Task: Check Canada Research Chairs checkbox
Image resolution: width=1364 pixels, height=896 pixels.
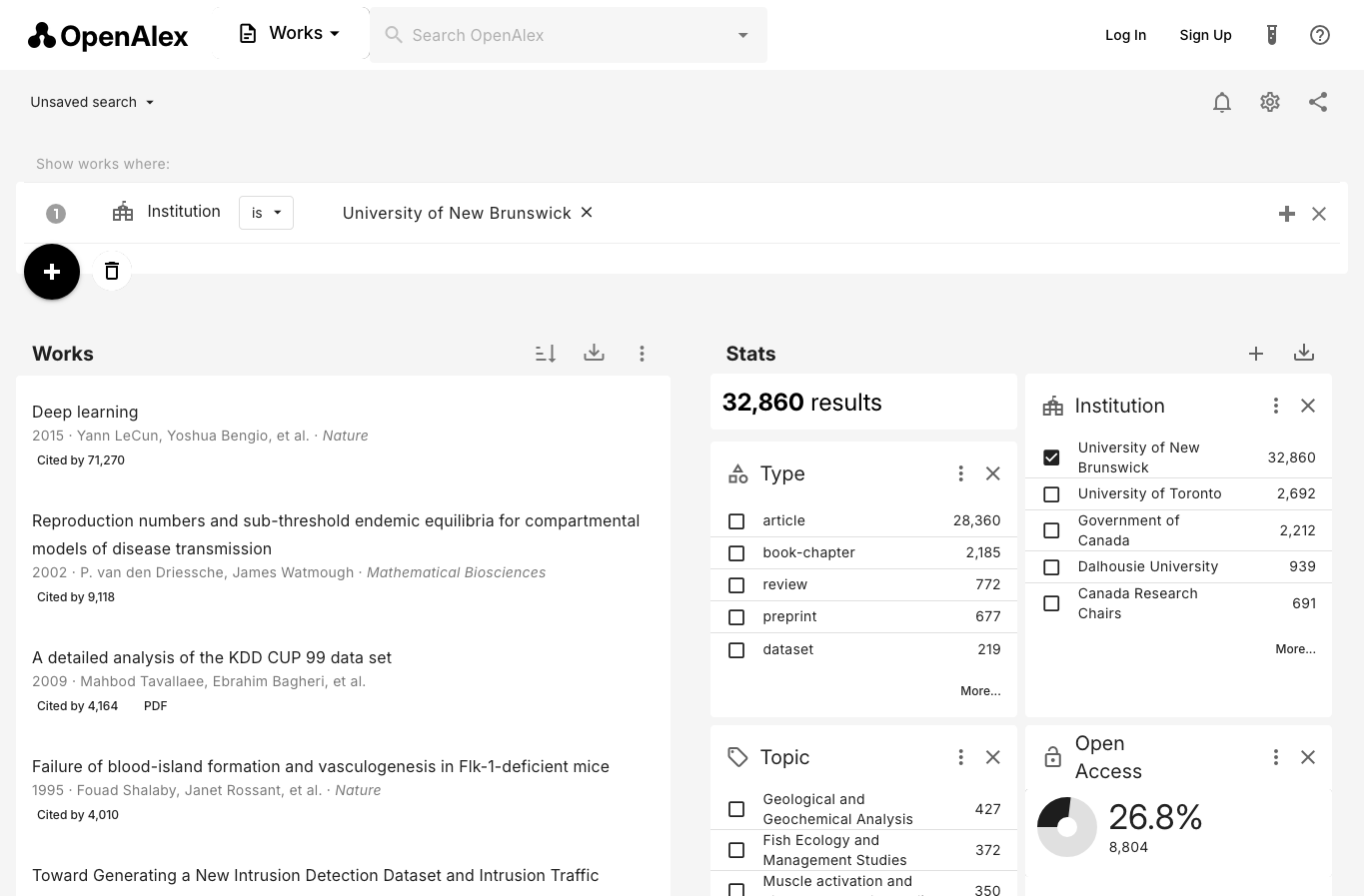Action: (x=1051, y=603)
